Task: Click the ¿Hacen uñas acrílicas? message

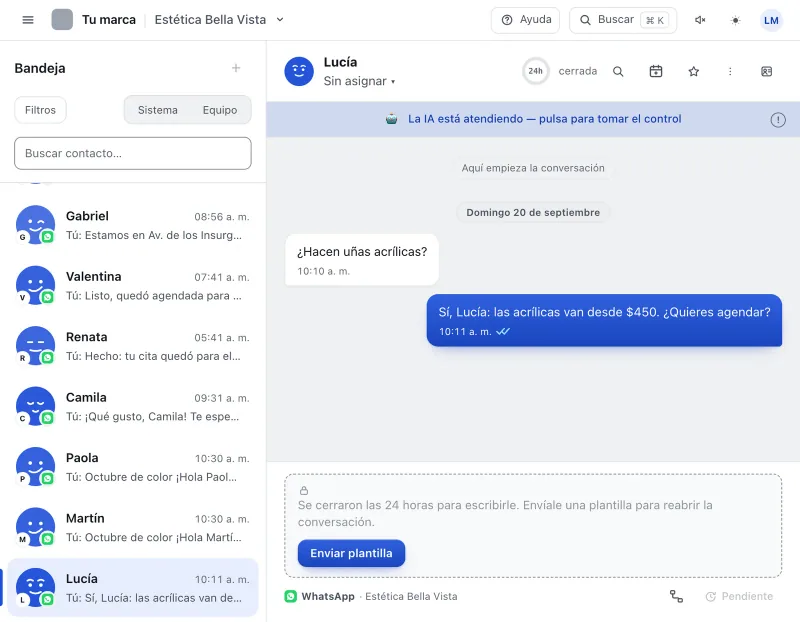Action: [x=362, y=259]
